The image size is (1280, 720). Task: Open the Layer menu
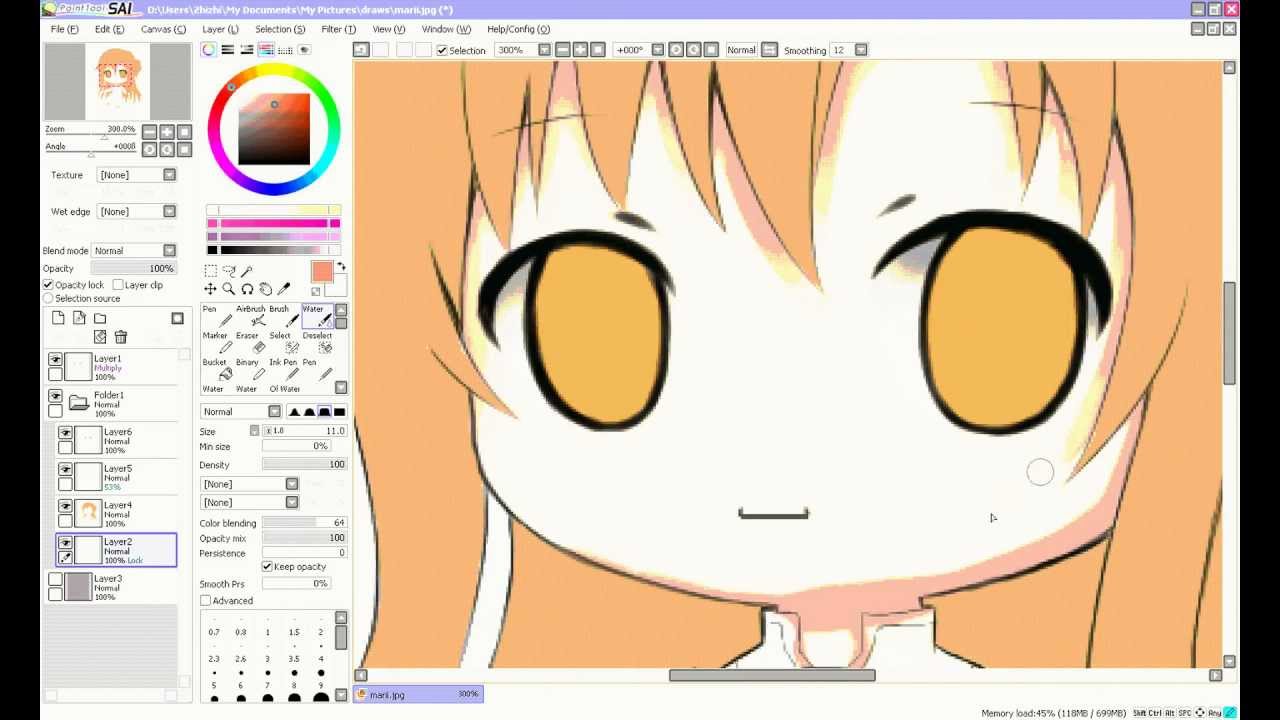point(220,29)
